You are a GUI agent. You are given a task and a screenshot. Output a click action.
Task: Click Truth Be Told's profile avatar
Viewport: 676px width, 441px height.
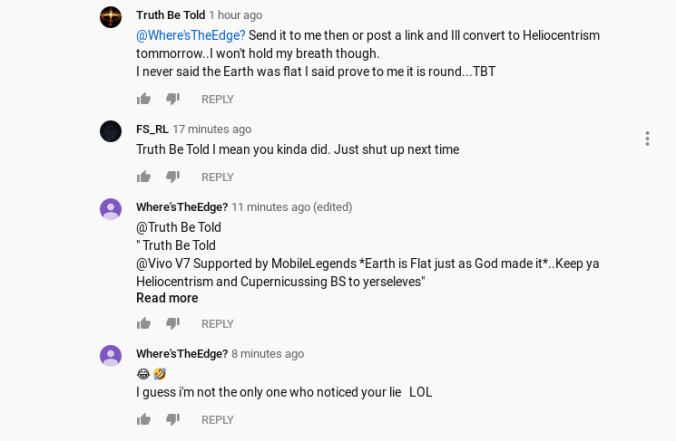pyautogui.click(x=111, y=17)
